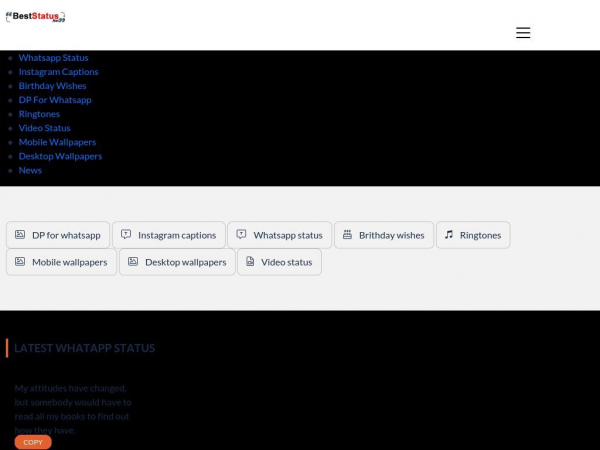Open the Brithday wishes category button
Screen dimensions: 600x450
click(384, 235)
